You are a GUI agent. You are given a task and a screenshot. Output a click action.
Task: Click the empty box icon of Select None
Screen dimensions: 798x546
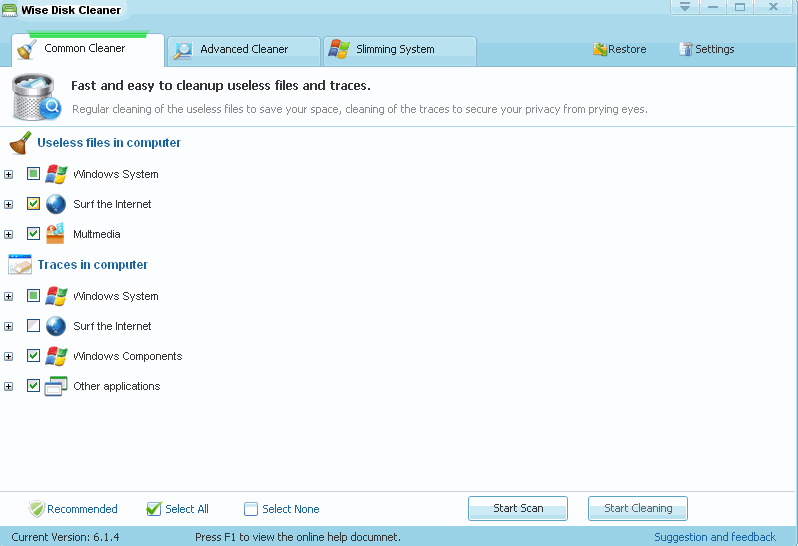click(x=251, y=509)
